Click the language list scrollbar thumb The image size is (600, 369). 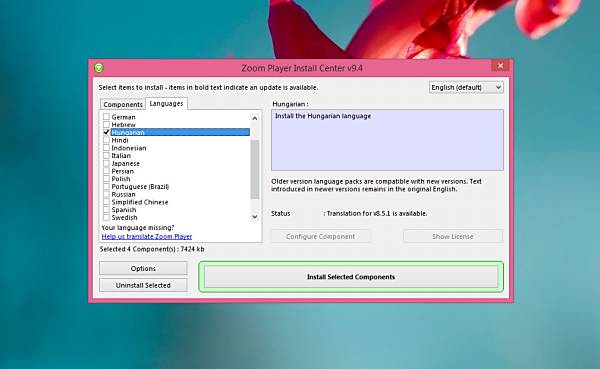pos(255,170)
